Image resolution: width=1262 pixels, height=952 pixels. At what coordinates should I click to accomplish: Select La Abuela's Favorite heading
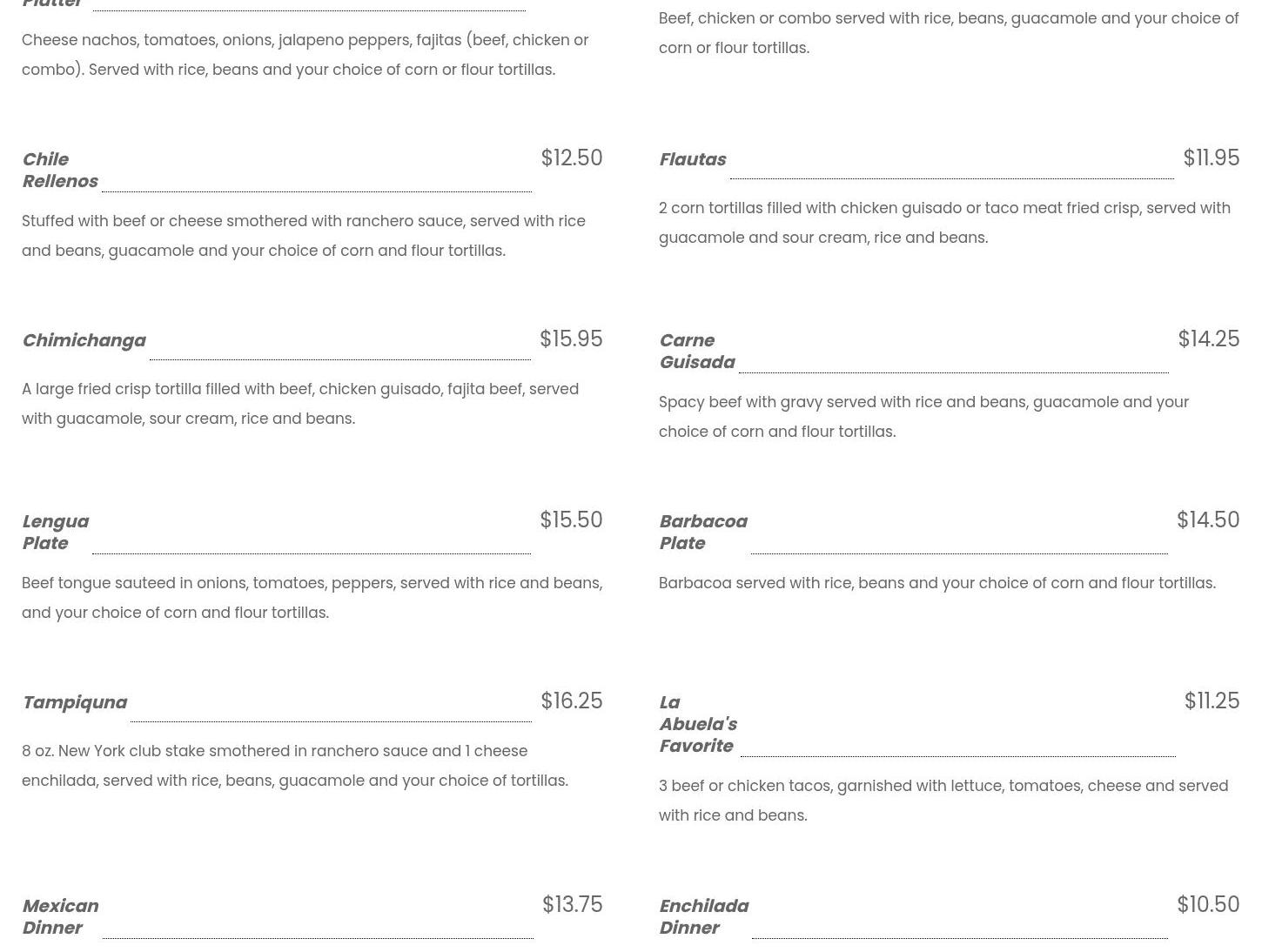[x=697, y=724]
